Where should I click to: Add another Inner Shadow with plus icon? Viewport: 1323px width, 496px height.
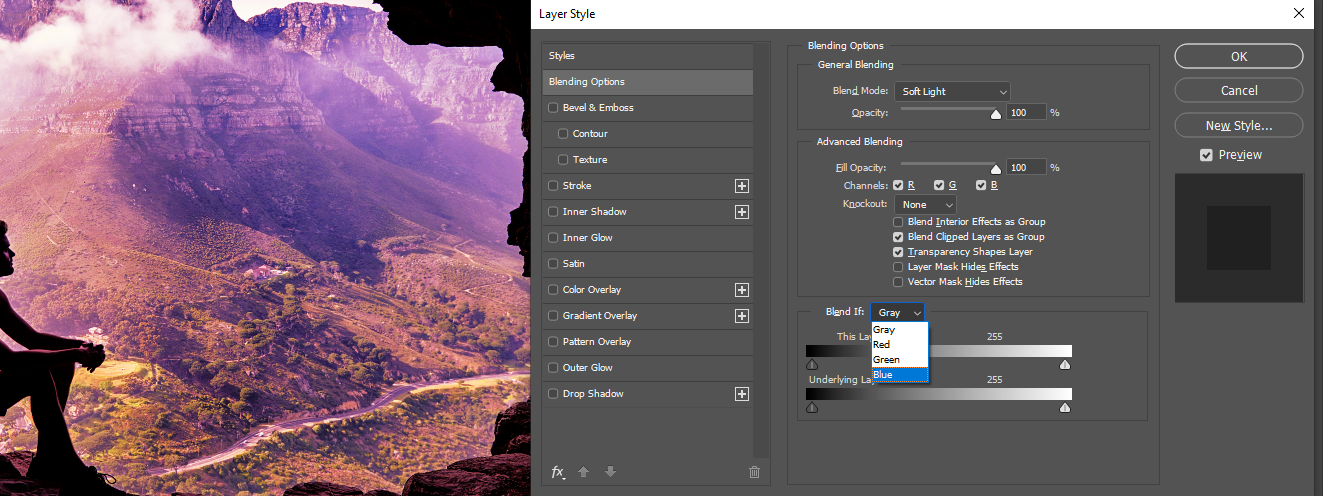tap(742, 212)
